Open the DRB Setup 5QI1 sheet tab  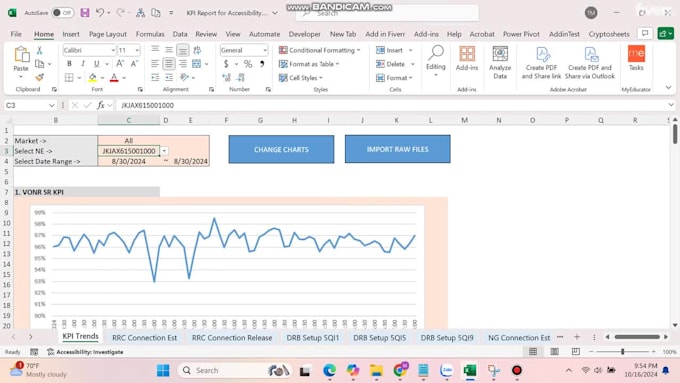tap(313, 337)
